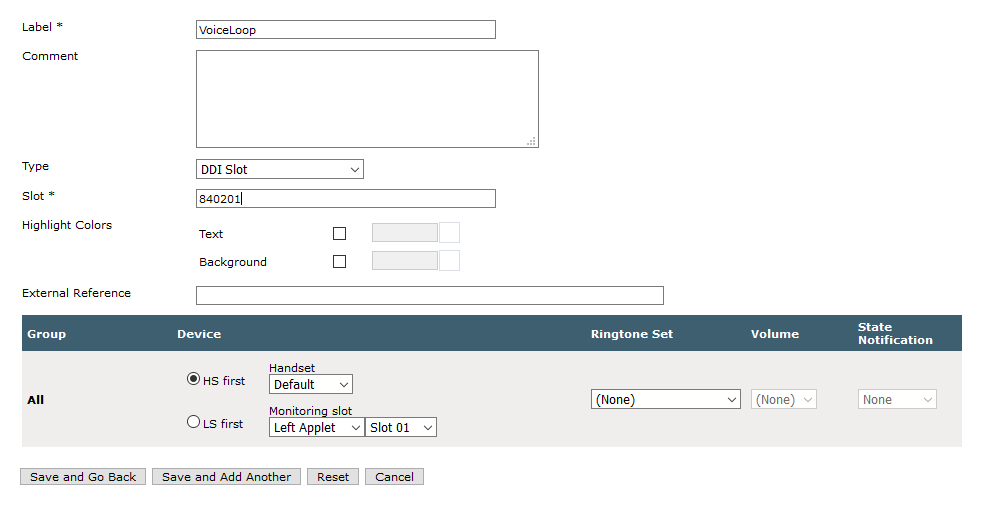Click the All group row label

[x=36, y=400]
